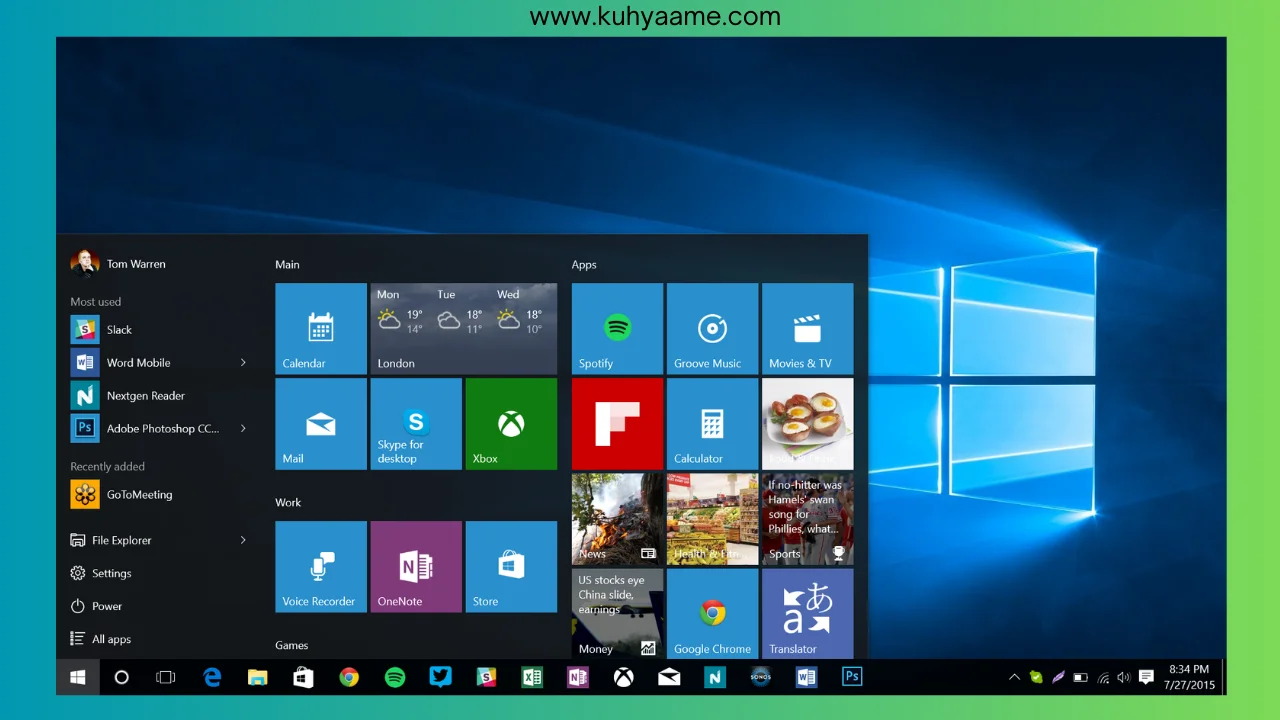Viewport: 1280px width, 720px height.
Task: Open Task View from the taskbar
Action: 166,677
